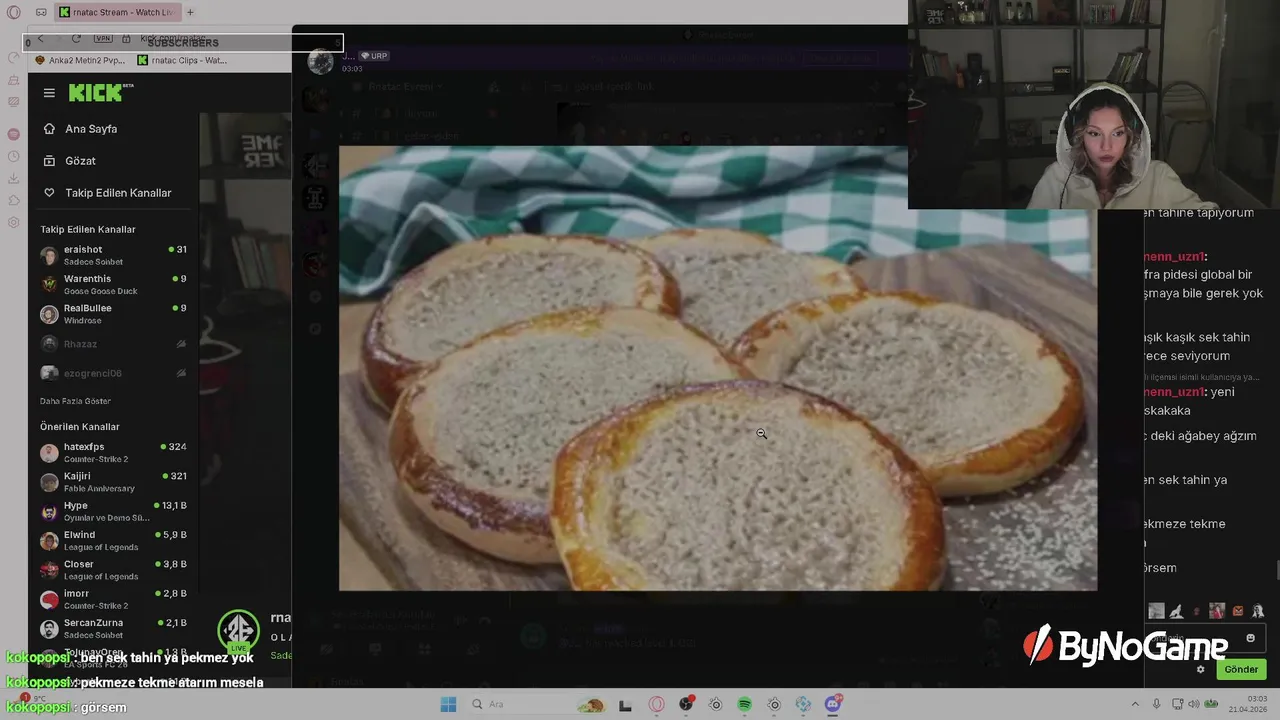Show hidden system tray icons
The width and height of the screenshot is (1280, 720).
(x=1135, y=704)
